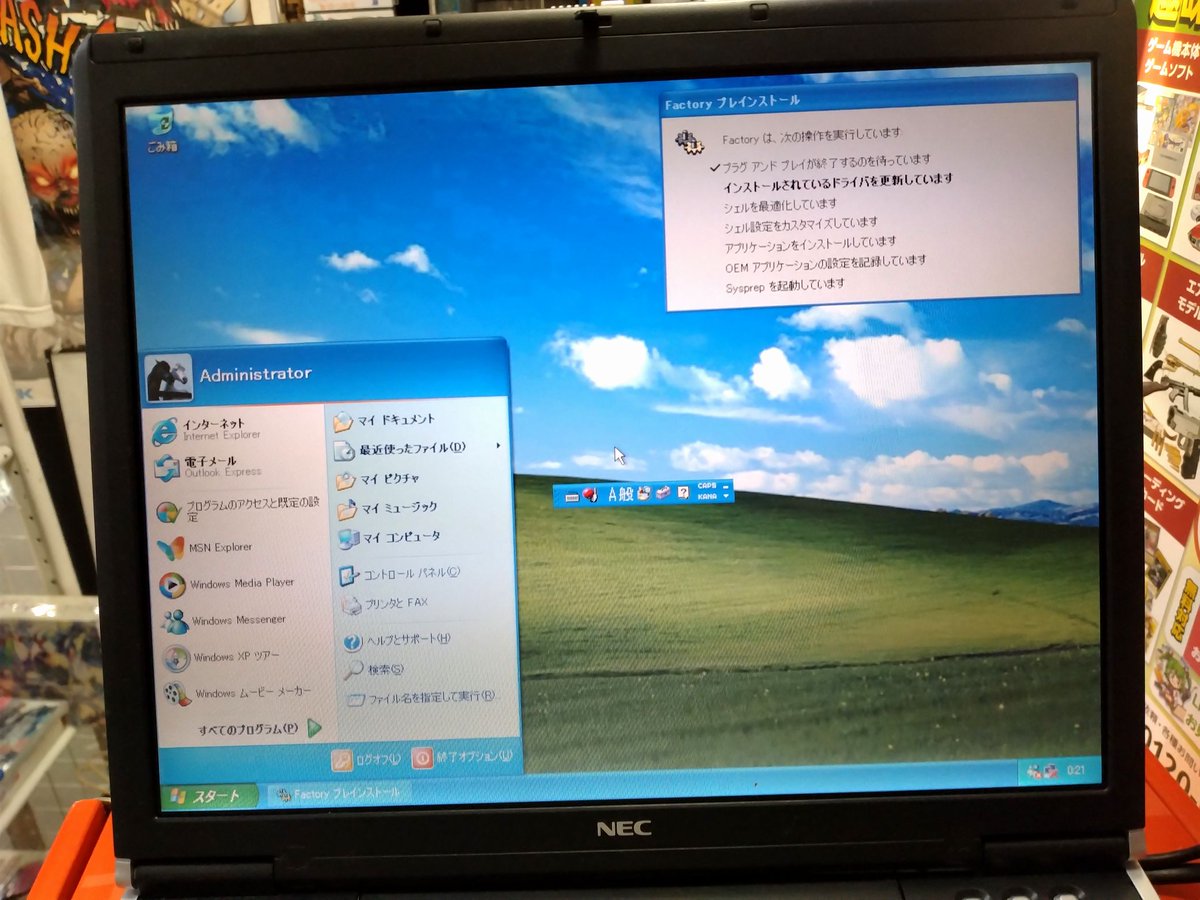Launch MSN Explorer
This screenshot has height=900, width=1200.
[x=205, y=547]
